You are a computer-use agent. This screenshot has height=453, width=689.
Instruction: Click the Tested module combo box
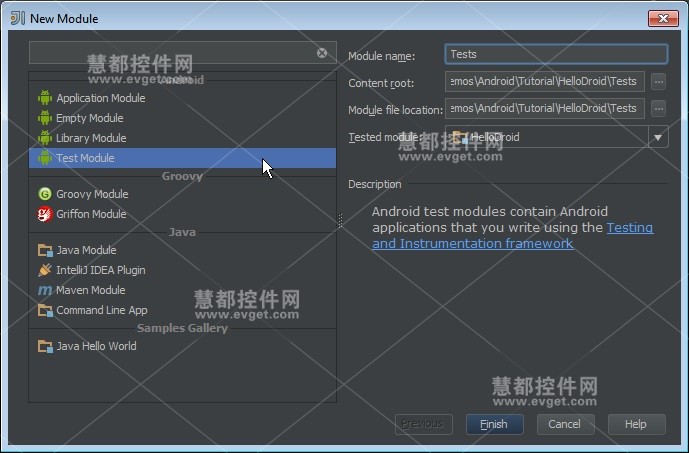(557, 137)
